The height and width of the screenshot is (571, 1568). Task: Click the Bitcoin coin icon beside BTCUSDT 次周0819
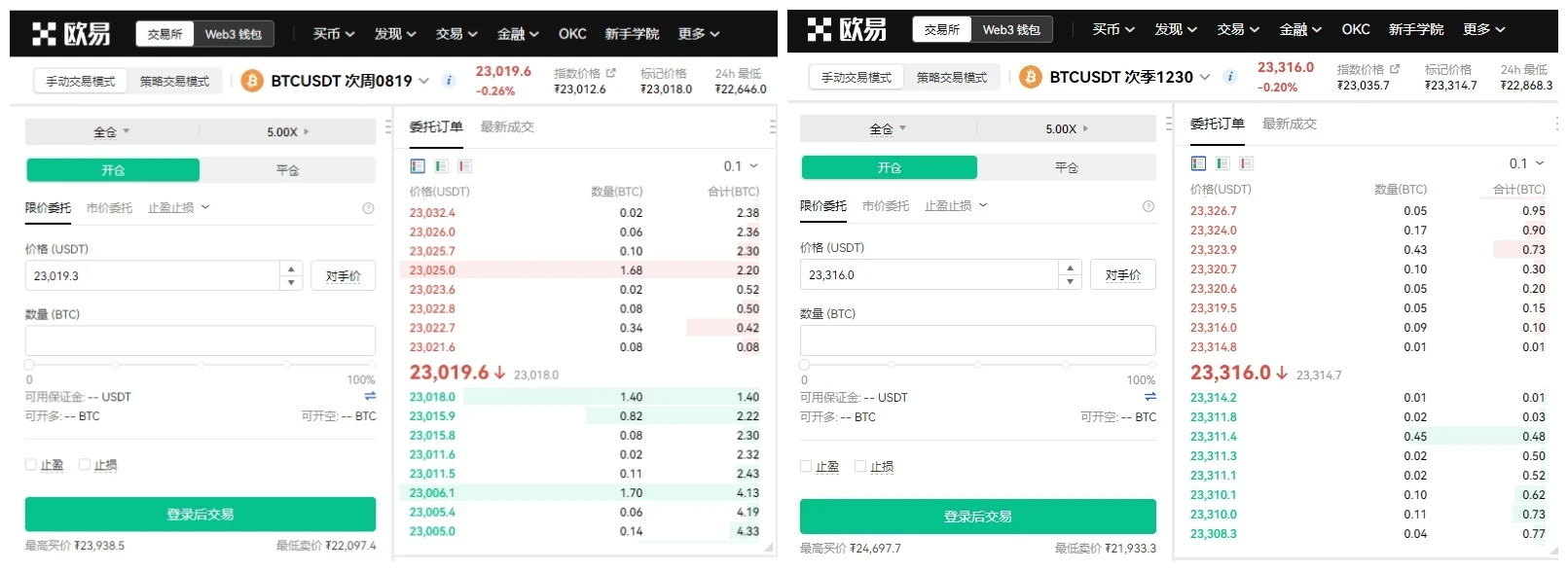(252, 81)
